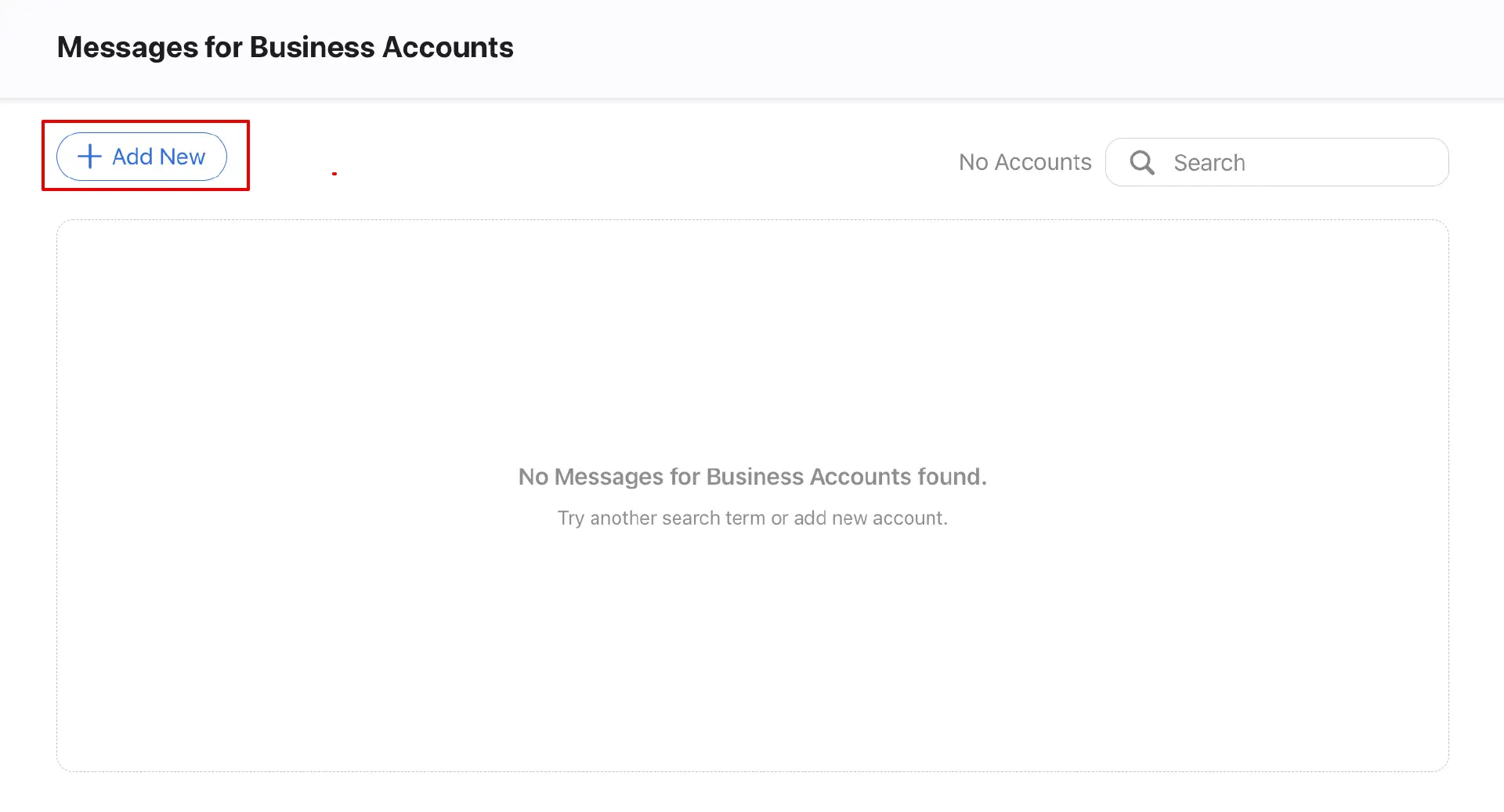1504x812 pixels.
Task: Click the word New on the Add button
Action: [182, 157]
